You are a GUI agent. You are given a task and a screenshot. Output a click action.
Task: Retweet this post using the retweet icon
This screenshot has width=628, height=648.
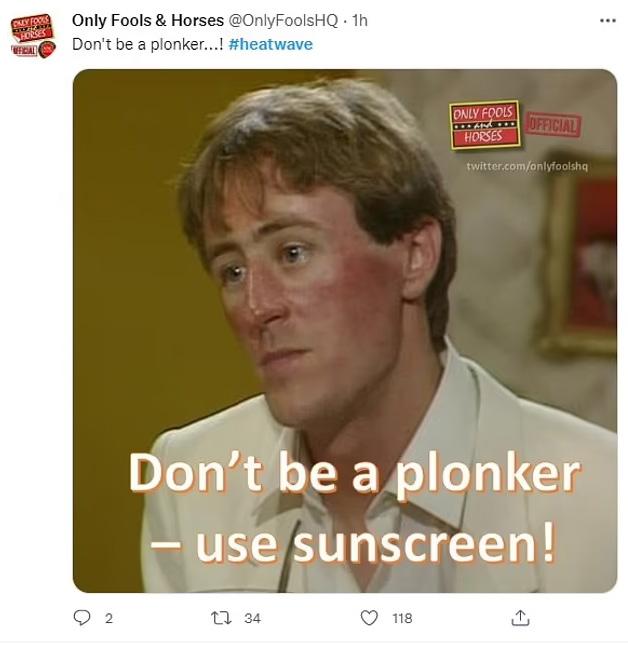click(221, 618)
